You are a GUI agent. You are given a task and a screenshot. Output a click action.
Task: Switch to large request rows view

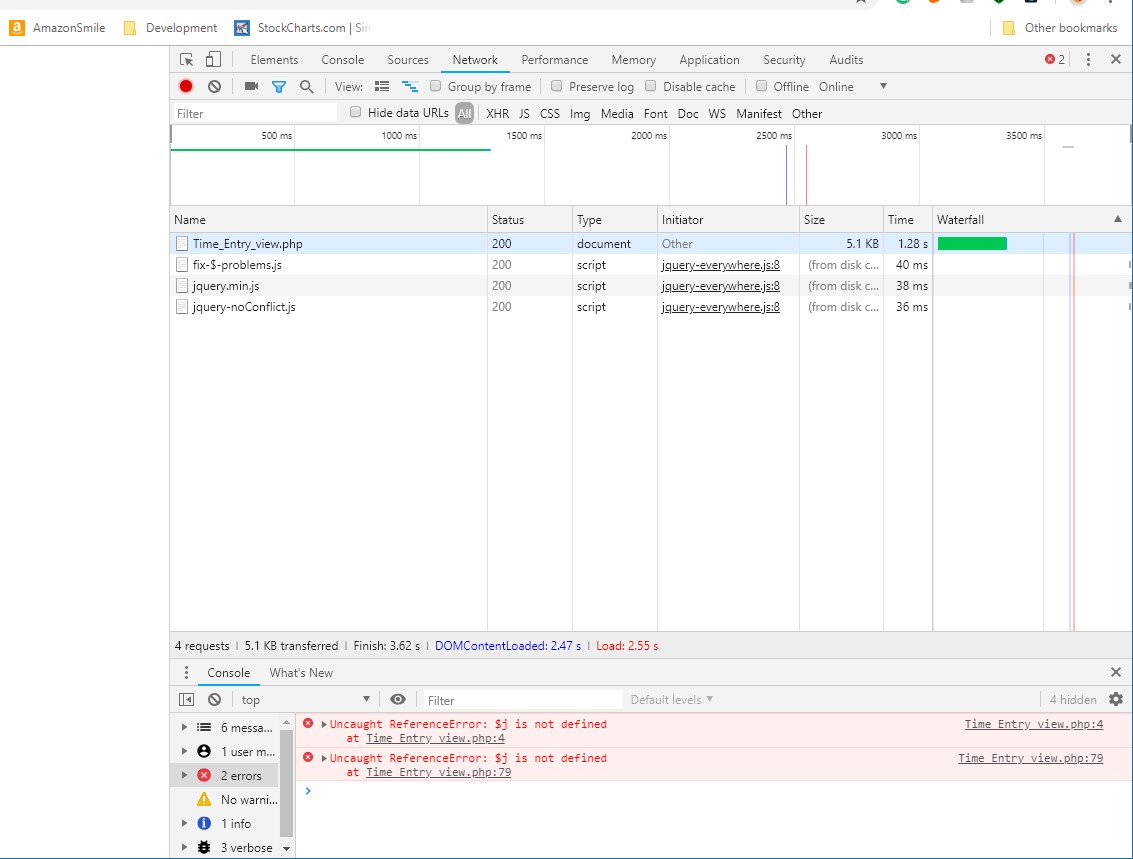(x=382, y=87)
